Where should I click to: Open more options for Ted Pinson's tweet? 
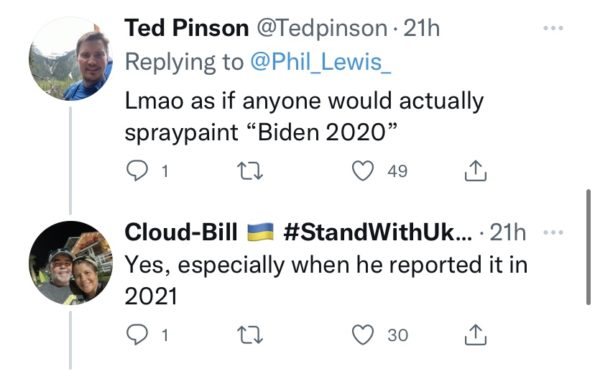tap(553, 28)
